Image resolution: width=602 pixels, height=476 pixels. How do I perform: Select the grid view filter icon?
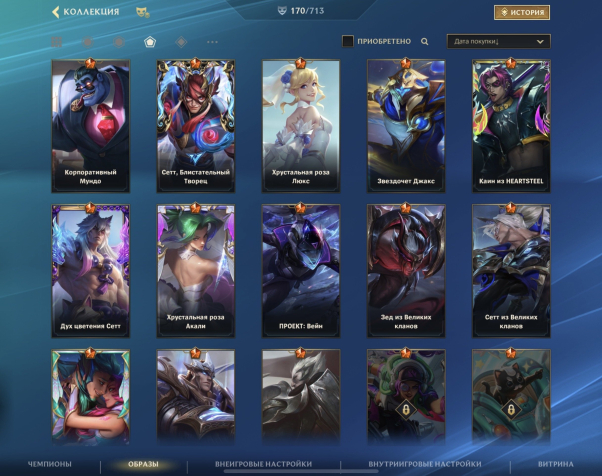pos(57,42)
